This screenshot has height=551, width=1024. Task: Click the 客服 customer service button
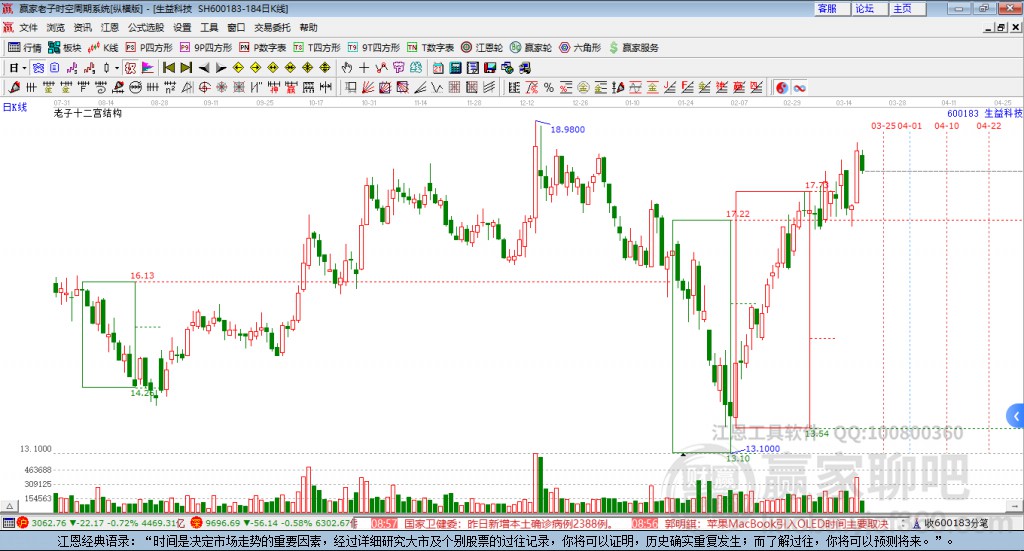pos(828,8)
